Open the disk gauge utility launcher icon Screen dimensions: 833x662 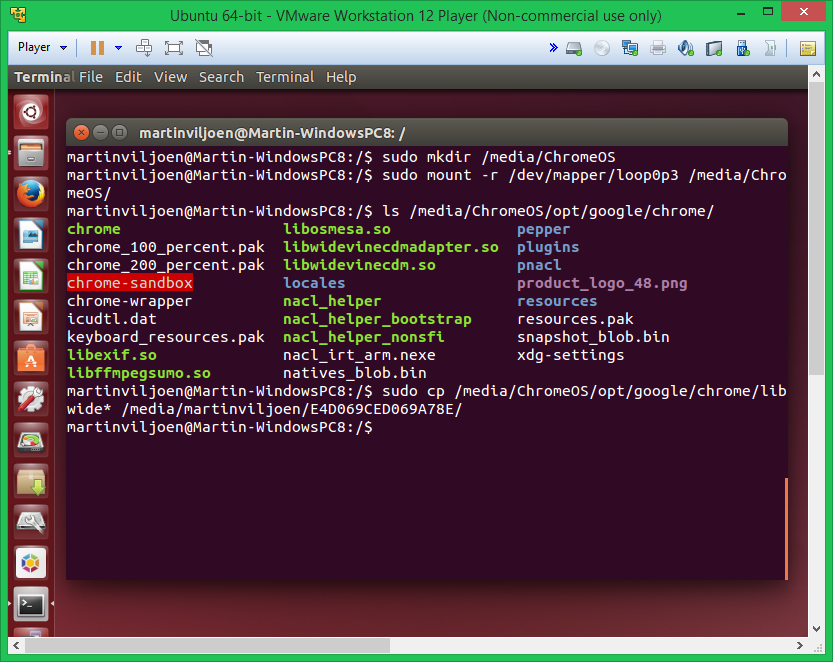pos(31,440)
